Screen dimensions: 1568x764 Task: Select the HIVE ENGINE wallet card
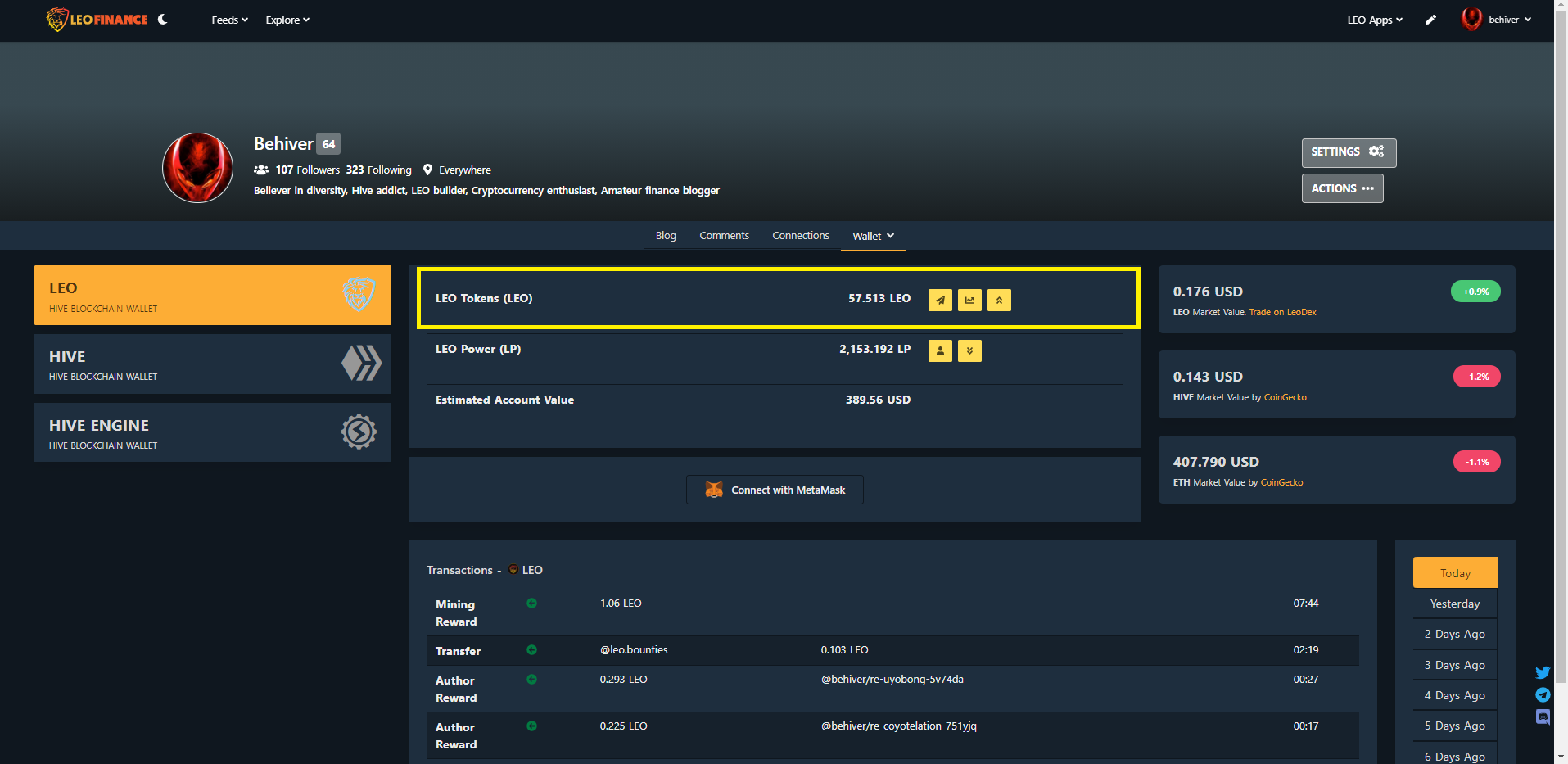pyautogui.click(x=213, y=432)
